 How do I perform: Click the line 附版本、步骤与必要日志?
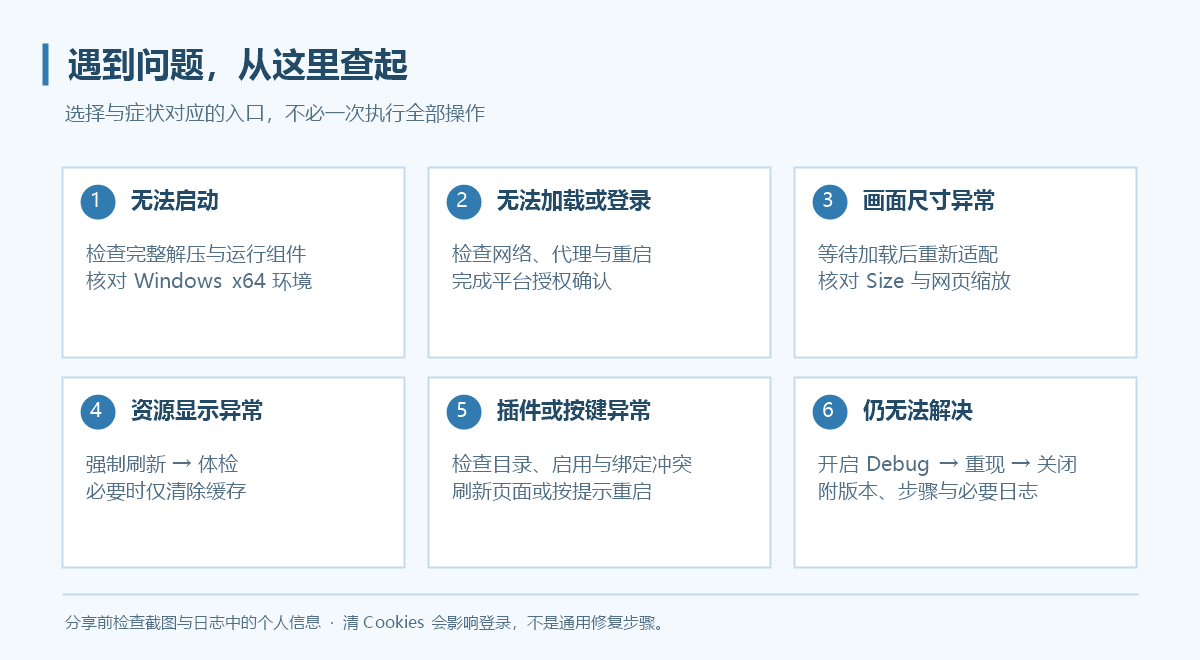[928, 491]
